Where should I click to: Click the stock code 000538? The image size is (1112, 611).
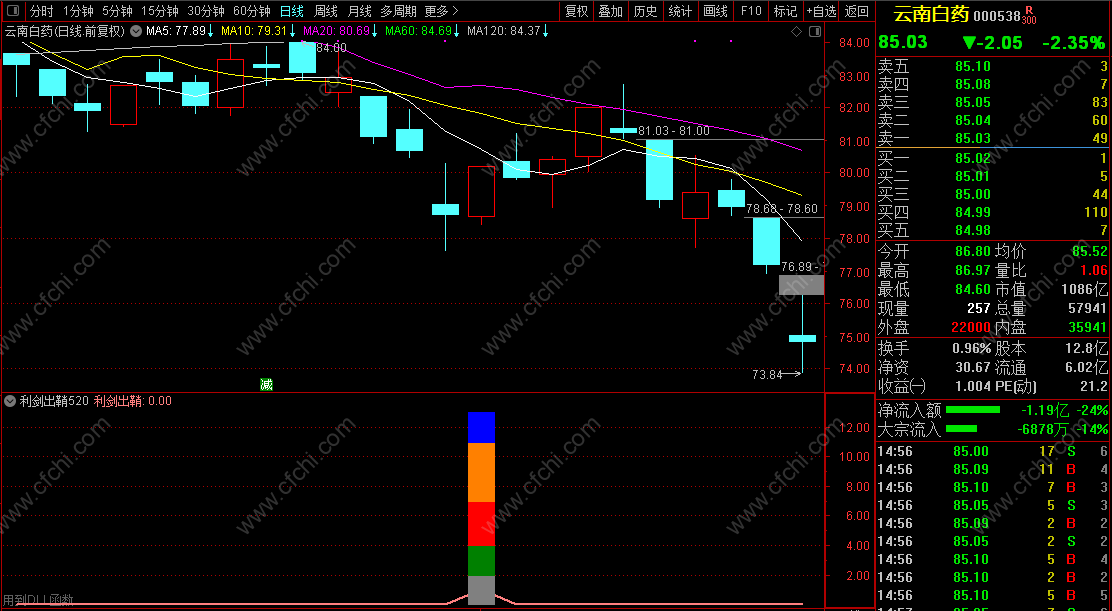[996, 16]
